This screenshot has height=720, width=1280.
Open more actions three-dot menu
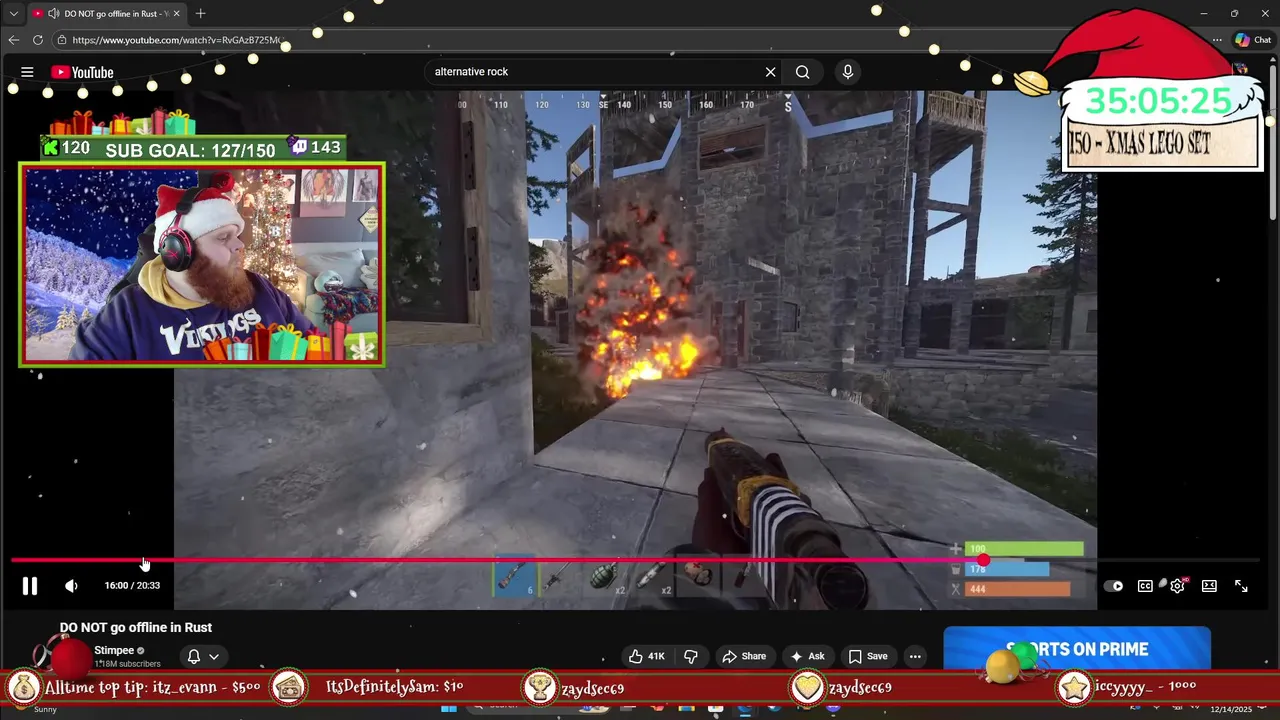click(915, 657)
